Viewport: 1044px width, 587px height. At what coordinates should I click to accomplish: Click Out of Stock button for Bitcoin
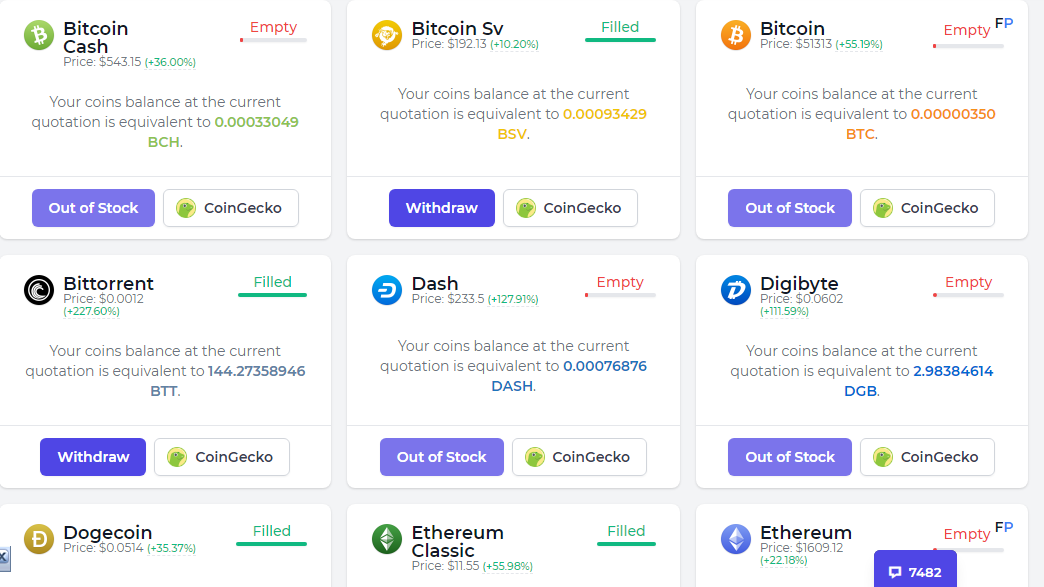[x=789, y=208]
